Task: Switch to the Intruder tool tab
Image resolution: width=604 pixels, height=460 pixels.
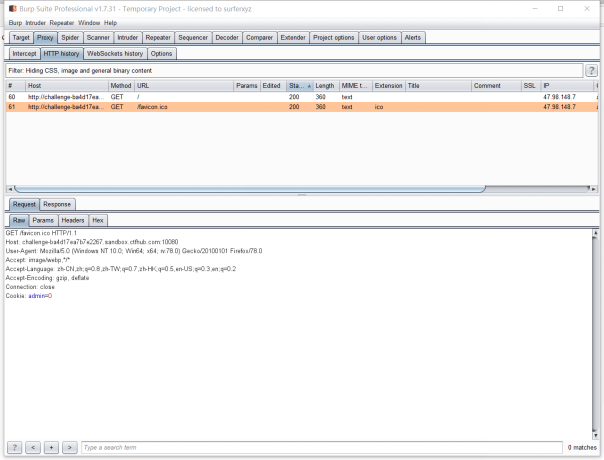Action: tap(128, 37)
